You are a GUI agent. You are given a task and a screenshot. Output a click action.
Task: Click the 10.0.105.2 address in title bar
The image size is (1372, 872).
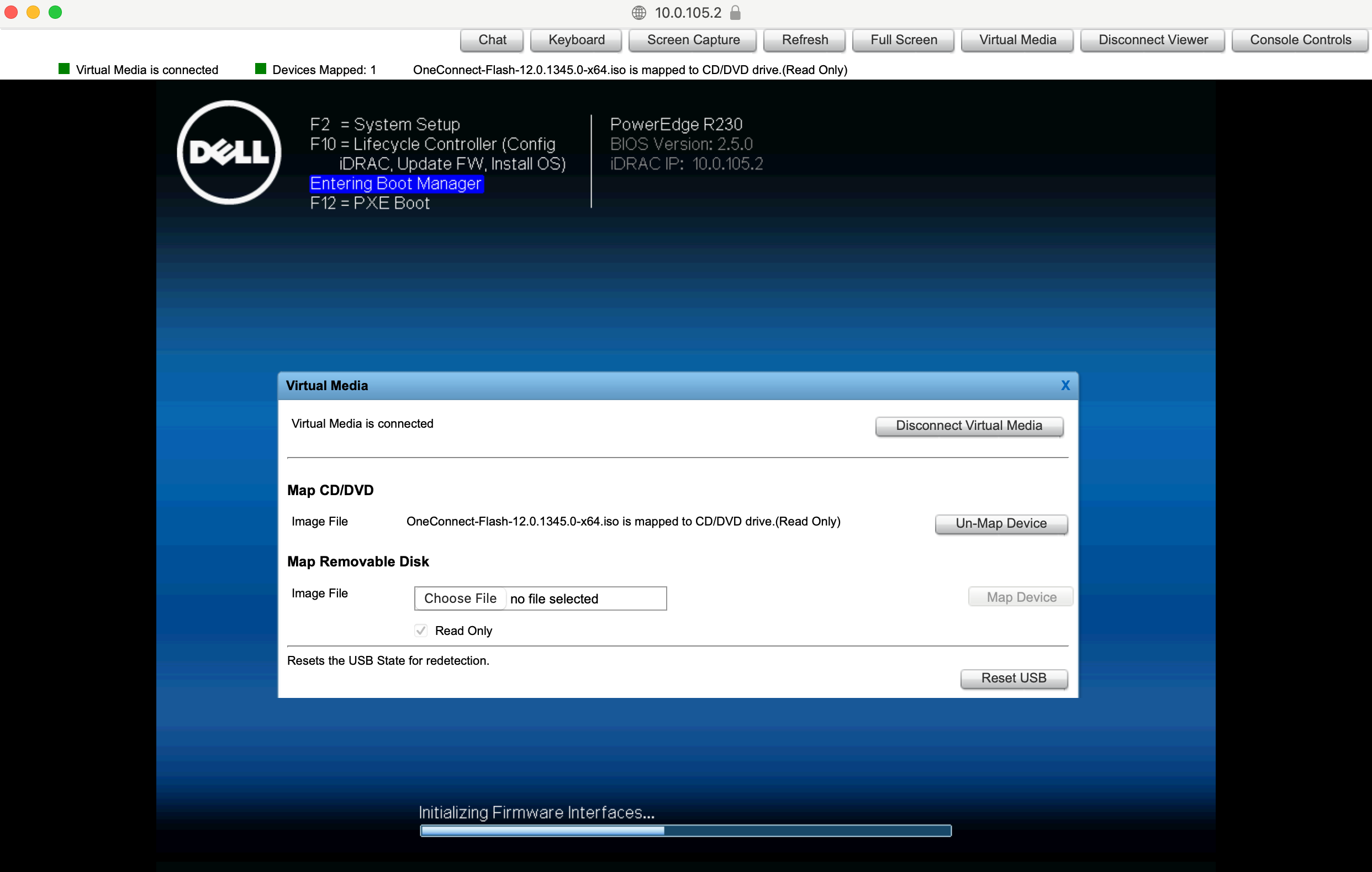[x=688, y=13]
